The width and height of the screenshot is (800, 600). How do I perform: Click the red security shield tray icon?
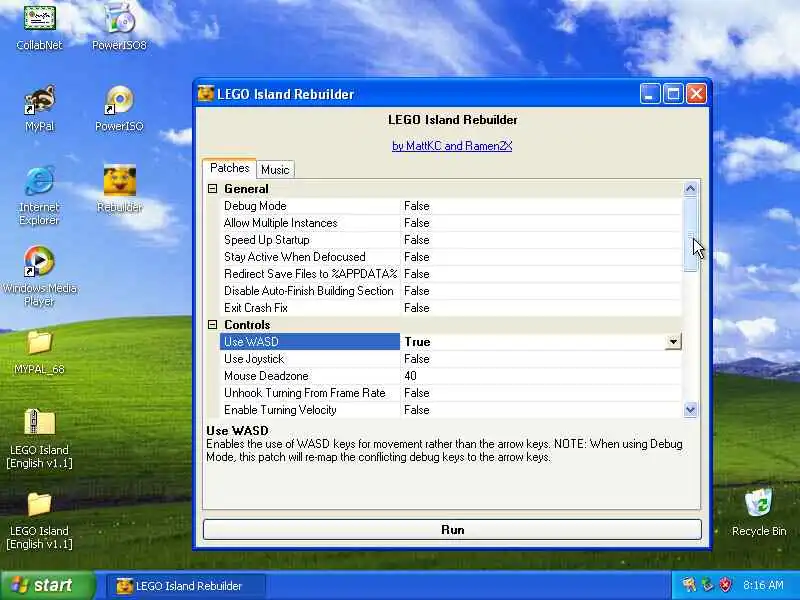click(x=726, y=585)
